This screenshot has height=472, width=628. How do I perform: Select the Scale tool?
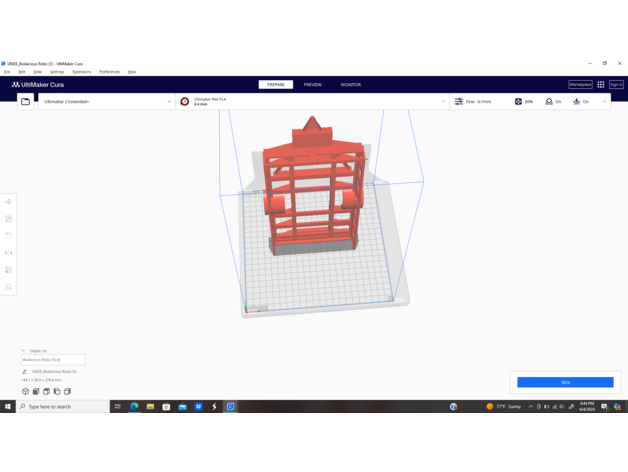click(x=9, y=219)
